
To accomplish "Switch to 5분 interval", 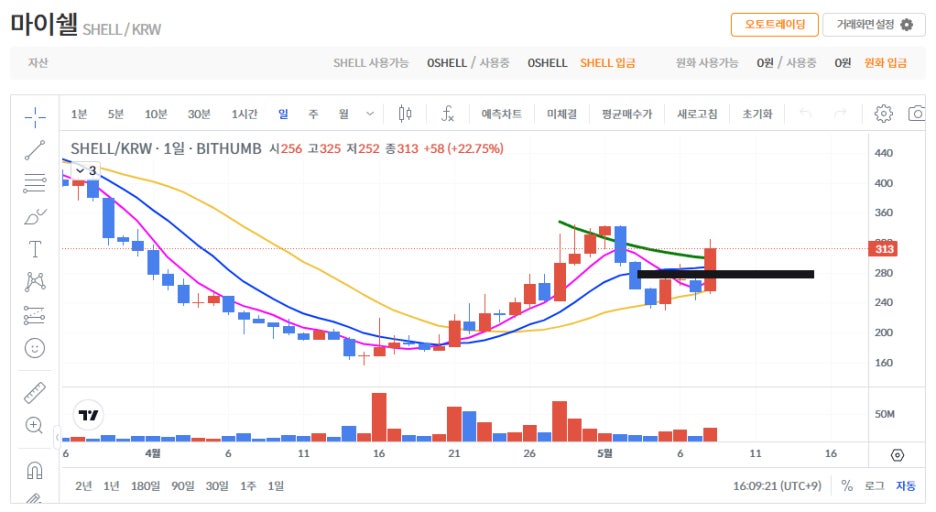I will [x=116, y=113].
